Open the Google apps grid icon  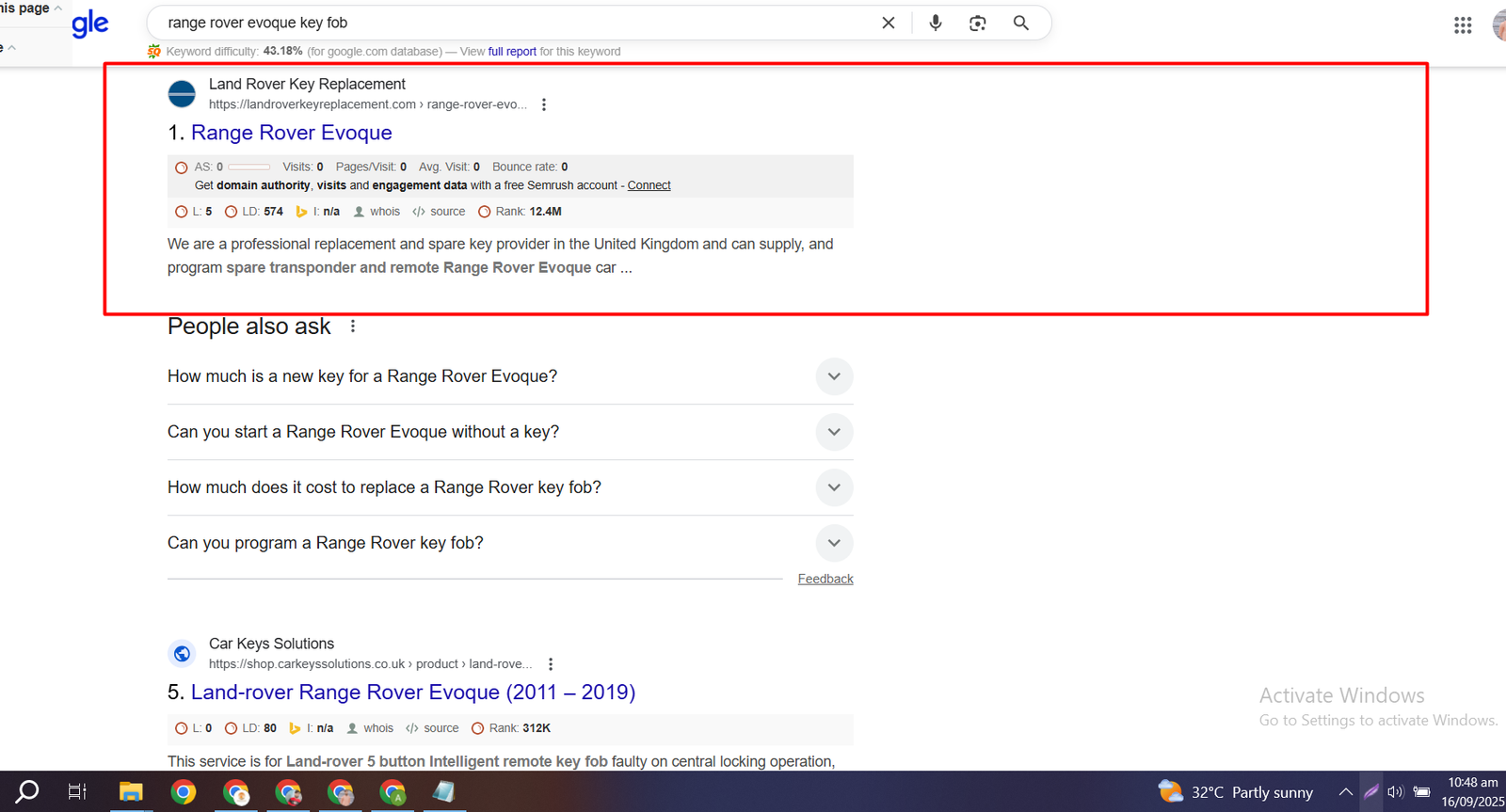point(1462,25)
